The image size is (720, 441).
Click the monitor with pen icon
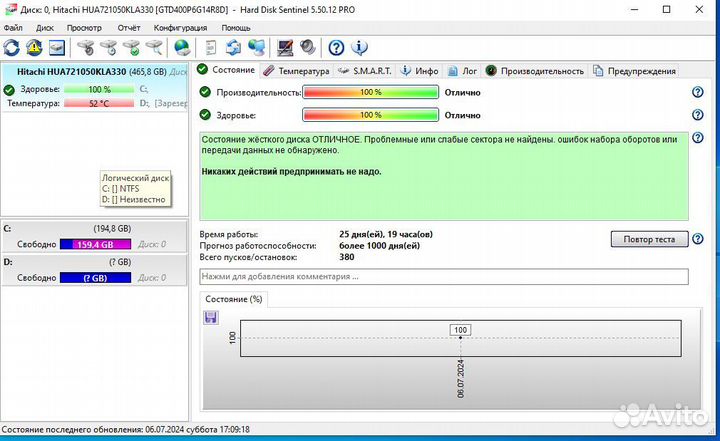tap(285, 47)
